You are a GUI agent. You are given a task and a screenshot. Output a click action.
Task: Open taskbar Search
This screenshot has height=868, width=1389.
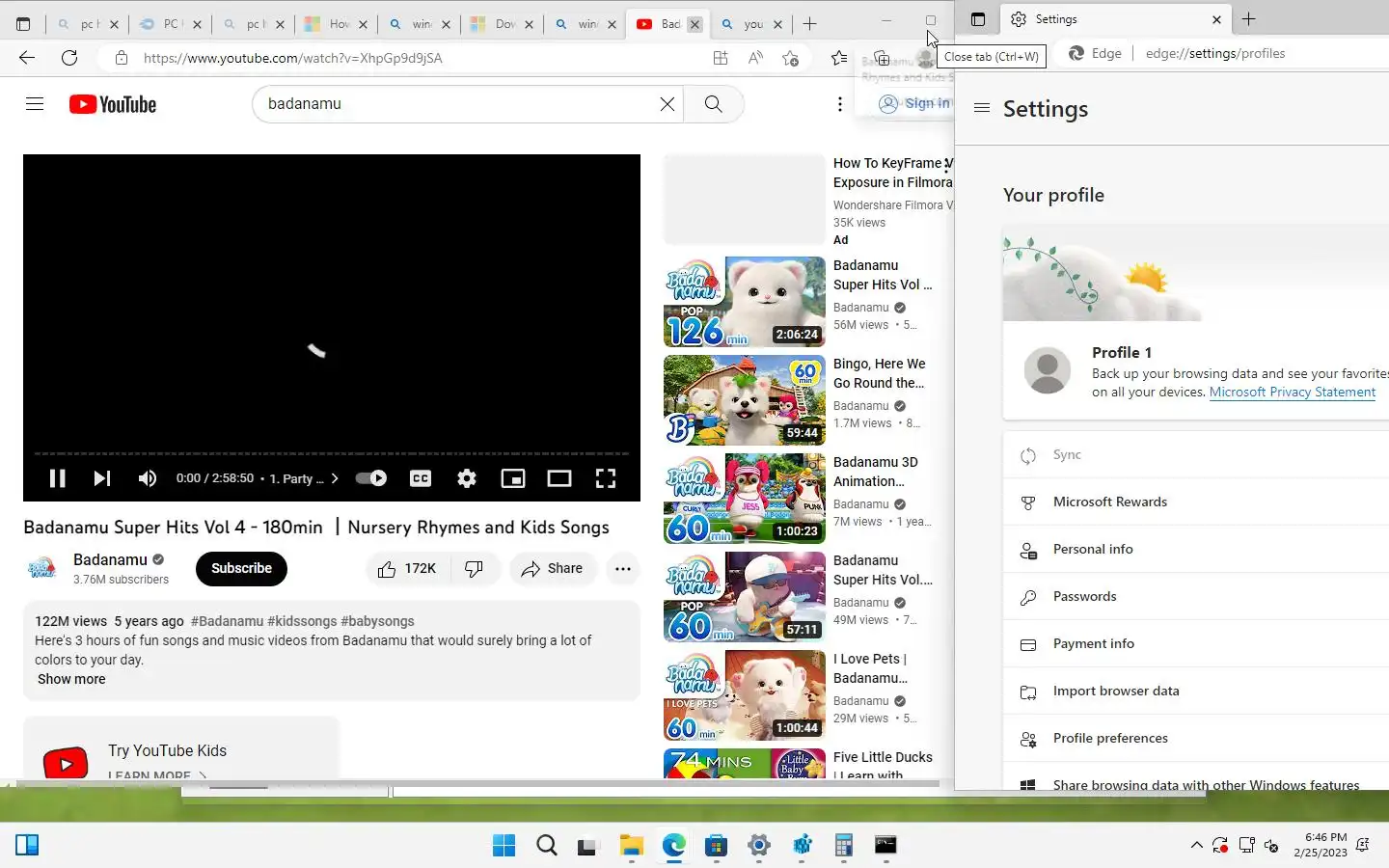point(547,846)
